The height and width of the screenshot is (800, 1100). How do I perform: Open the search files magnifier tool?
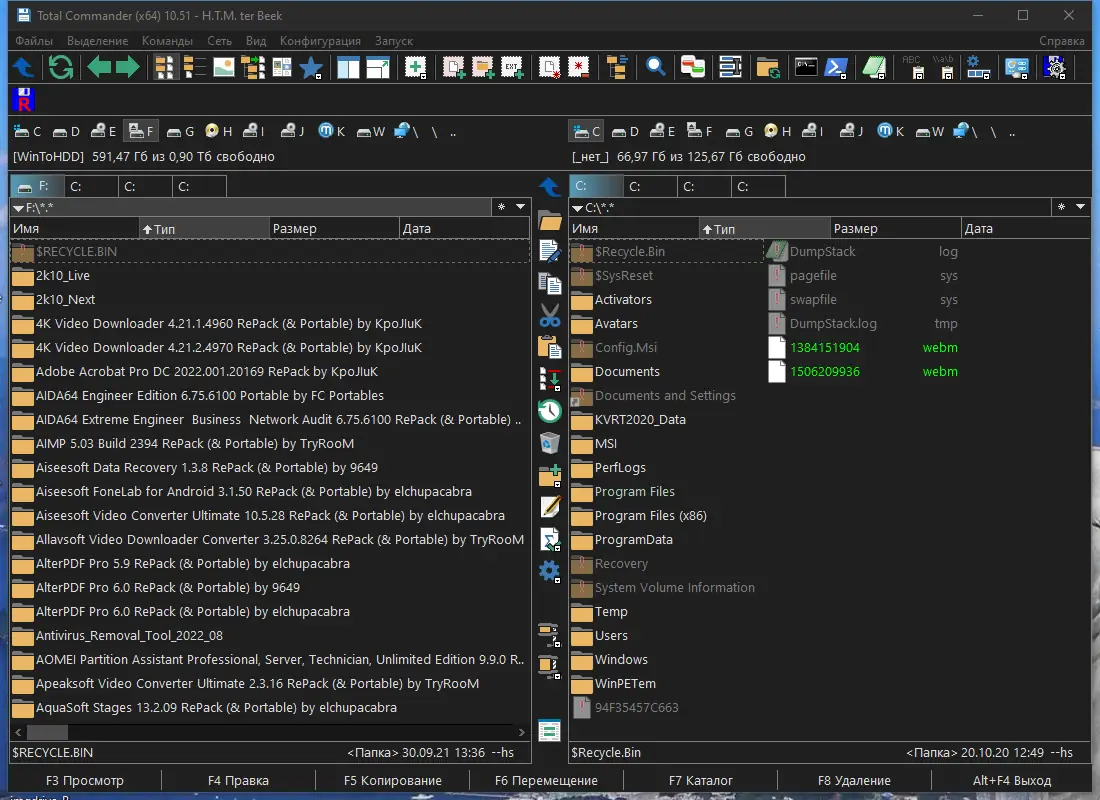point(655,67)
